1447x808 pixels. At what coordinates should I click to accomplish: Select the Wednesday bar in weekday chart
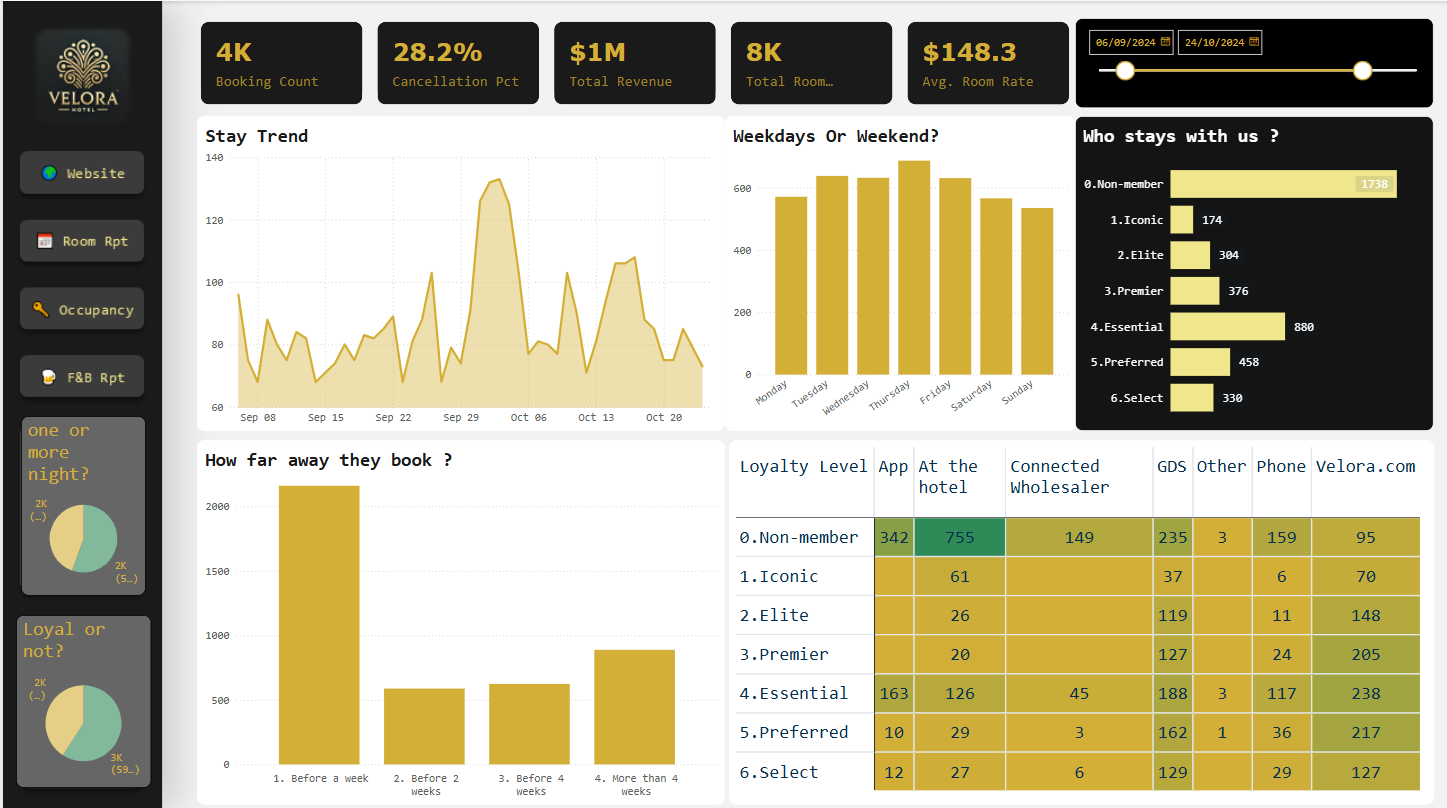click(x=873, y=276)
